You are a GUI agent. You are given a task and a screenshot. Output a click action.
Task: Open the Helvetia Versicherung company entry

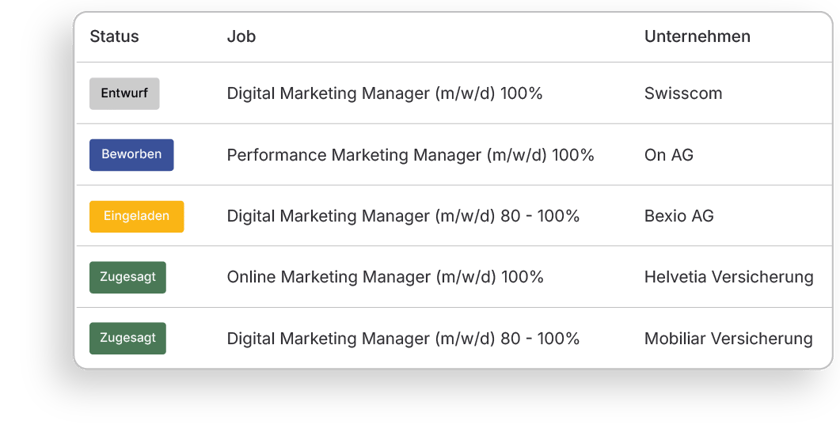tap(728, 277)
